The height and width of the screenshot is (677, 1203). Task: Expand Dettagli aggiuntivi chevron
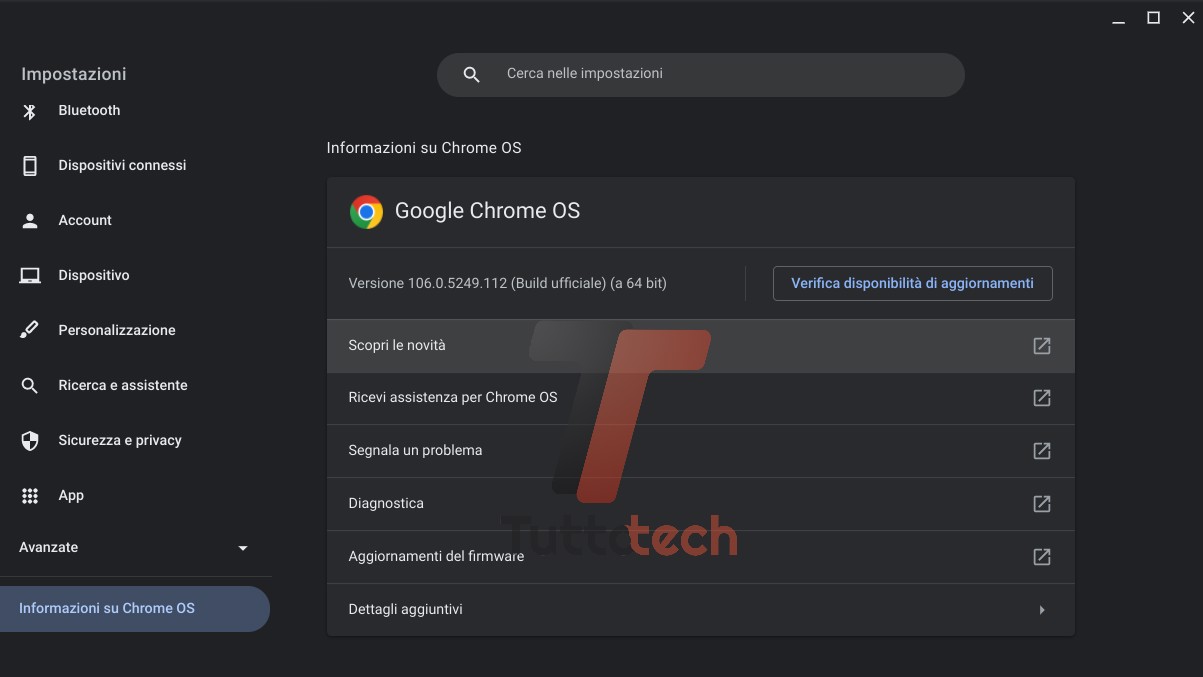point(1041,610)
